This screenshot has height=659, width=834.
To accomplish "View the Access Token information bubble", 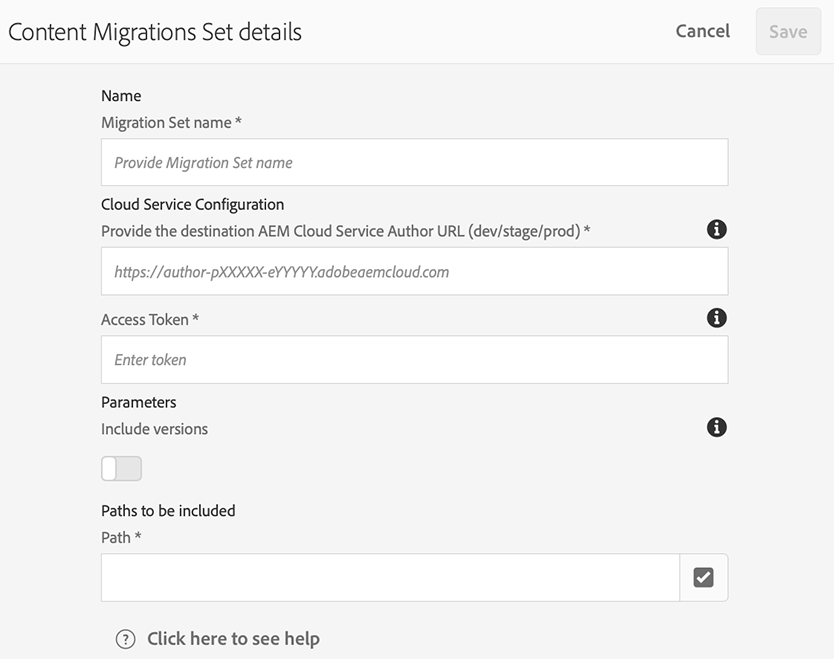I will (716, 319).
